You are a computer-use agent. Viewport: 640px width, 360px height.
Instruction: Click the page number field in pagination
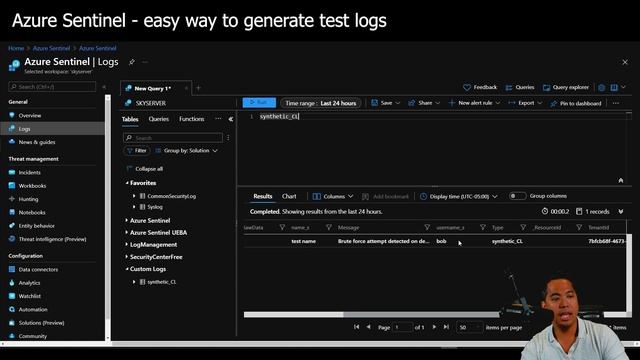(403, 327)
